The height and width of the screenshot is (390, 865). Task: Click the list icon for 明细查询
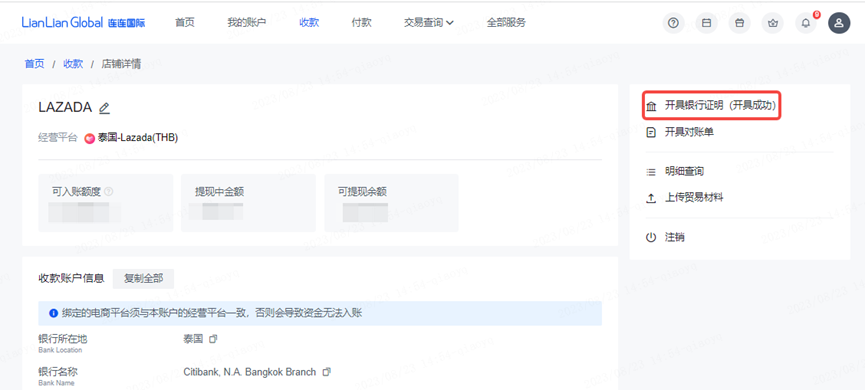coord(652,172)
